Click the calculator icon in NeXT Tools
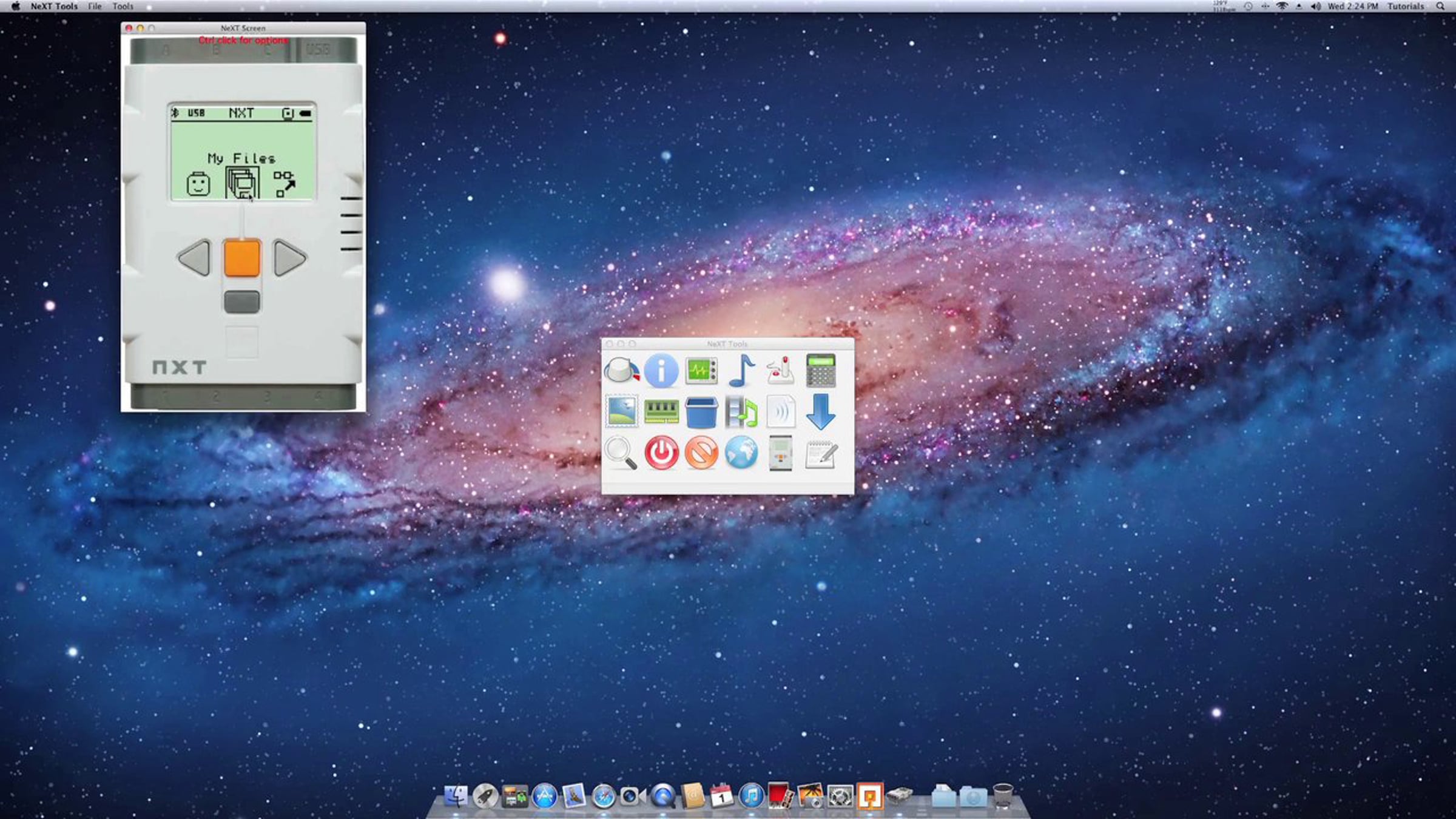The height and width of the screenshot is (819, 1456). 821,370
